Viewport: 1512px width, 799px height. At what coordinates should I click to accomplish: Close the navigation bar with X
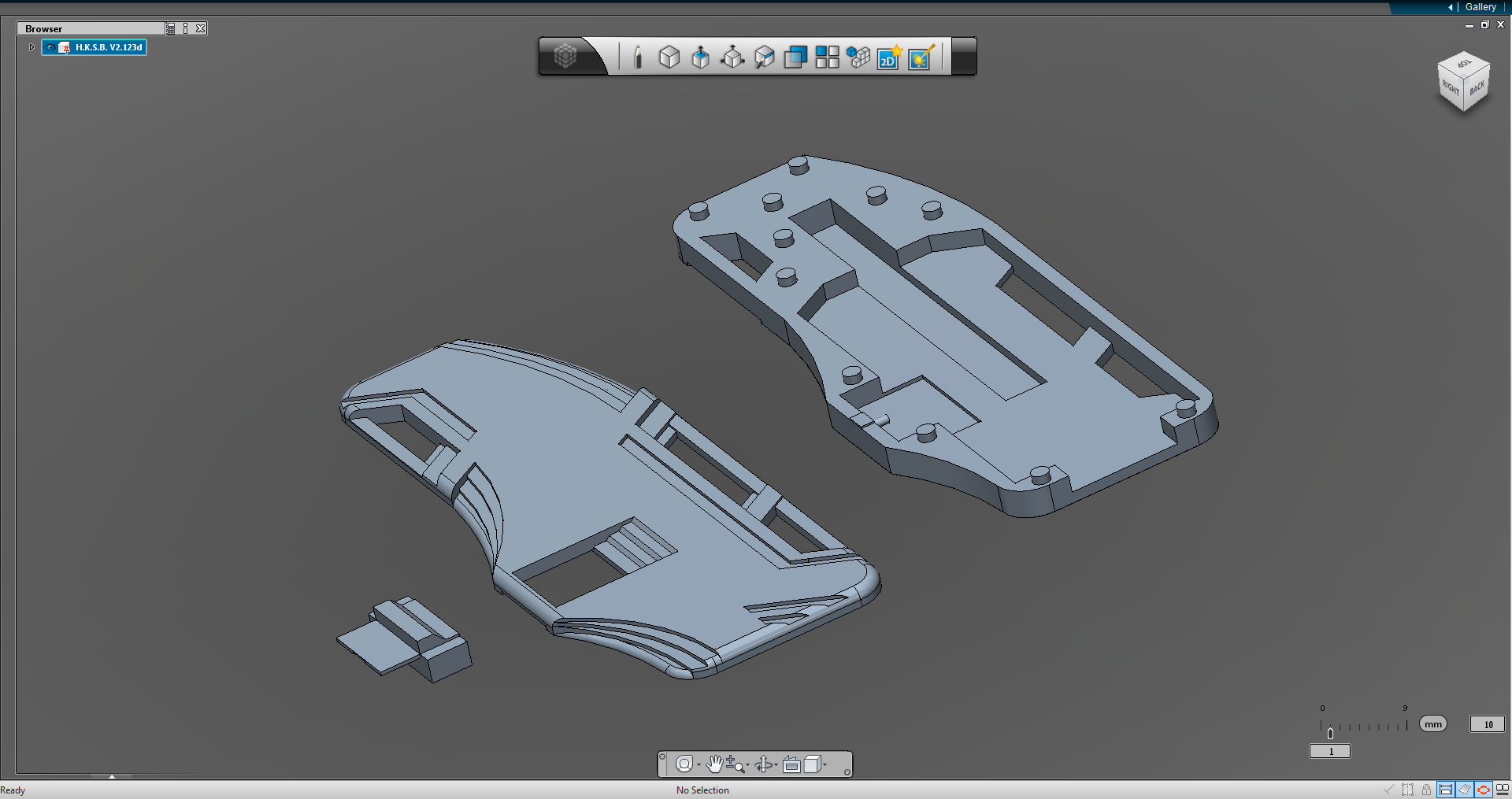662,756
